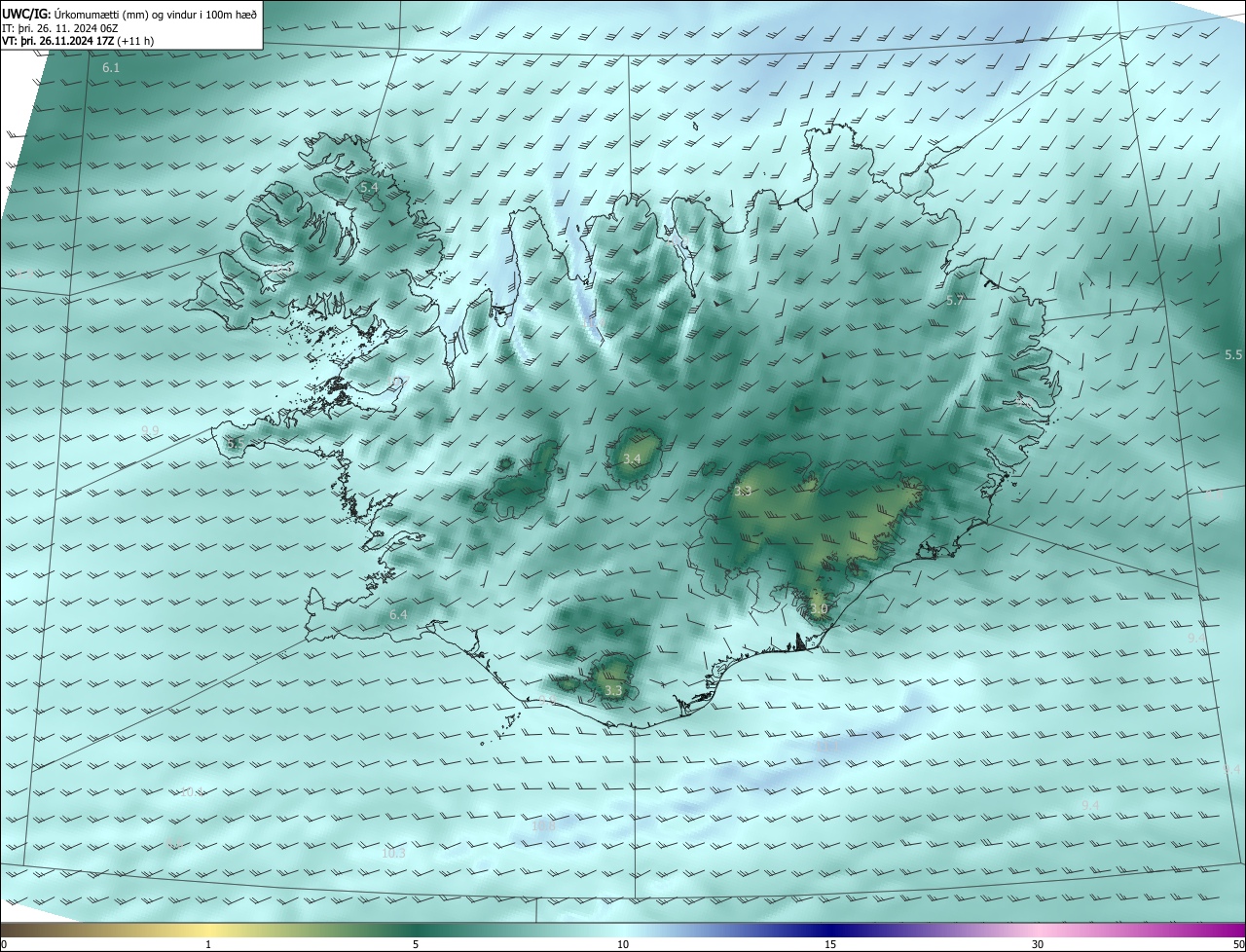Viewport: 1246px width, 952px height.
Task: Click the 6.1 value on the map
Action: pyautogui.click(x=111, y=68)
